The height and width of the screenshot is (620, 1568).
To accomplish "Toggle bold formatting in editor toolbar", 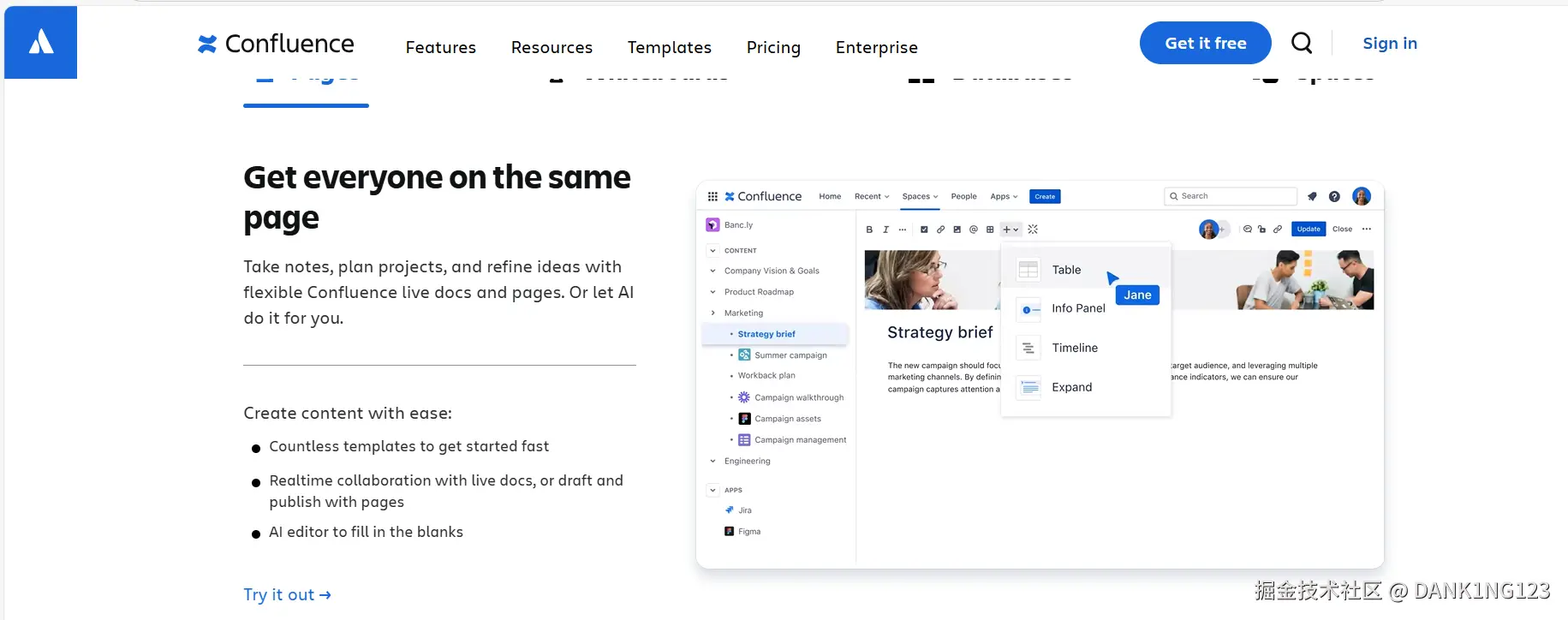I will pyautogui.click(x=869, y=230).
